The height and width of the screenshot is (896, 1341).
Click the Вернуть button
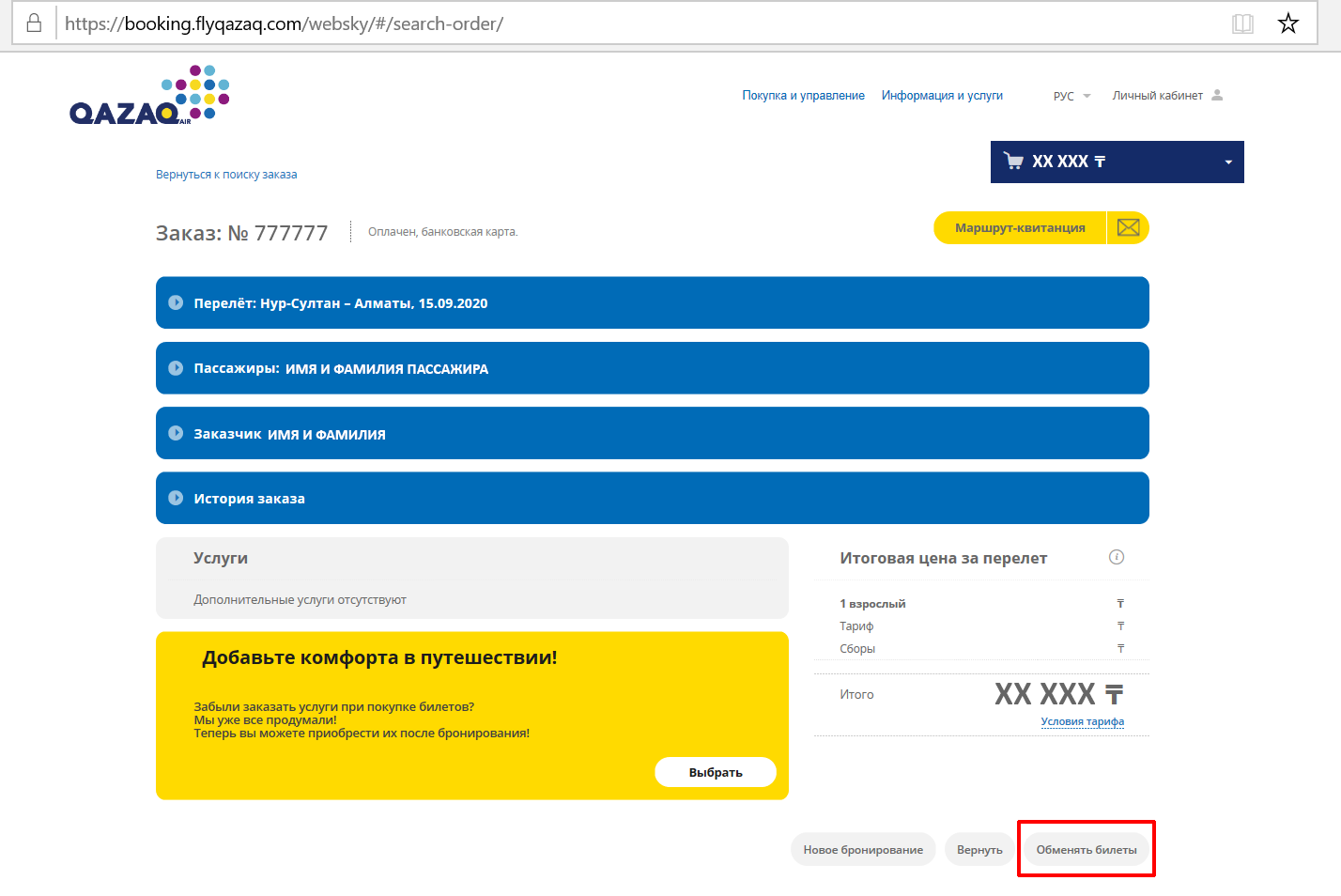(x=979, y=849)
